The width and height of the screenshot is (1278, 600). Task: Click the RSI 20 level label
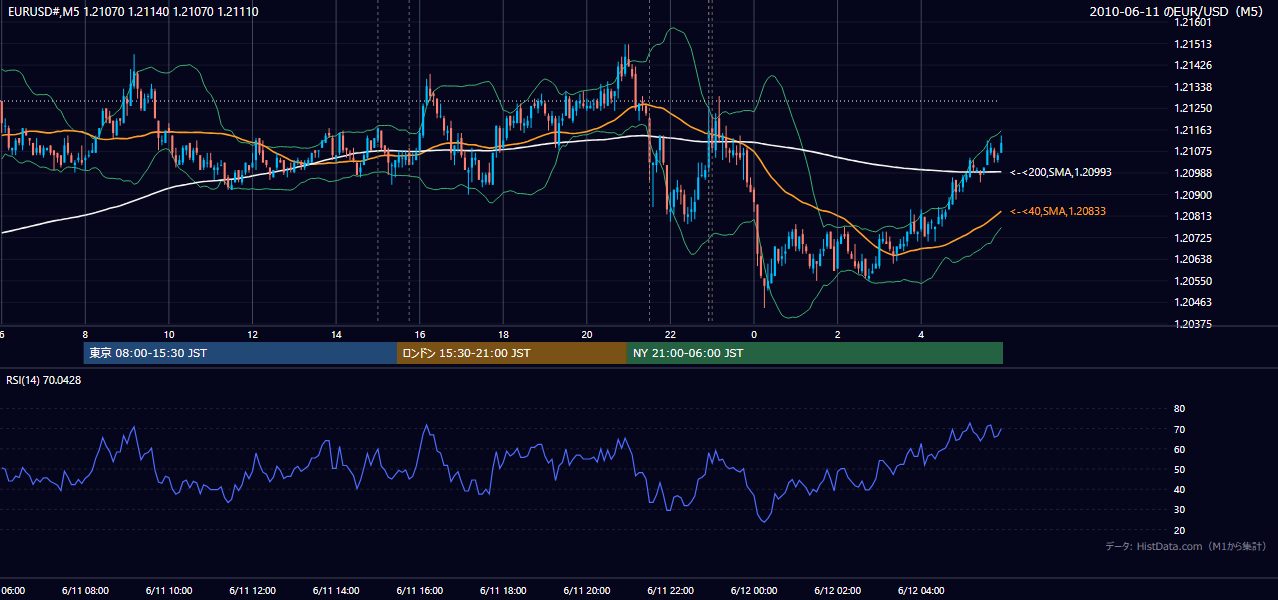point(1179,530)
